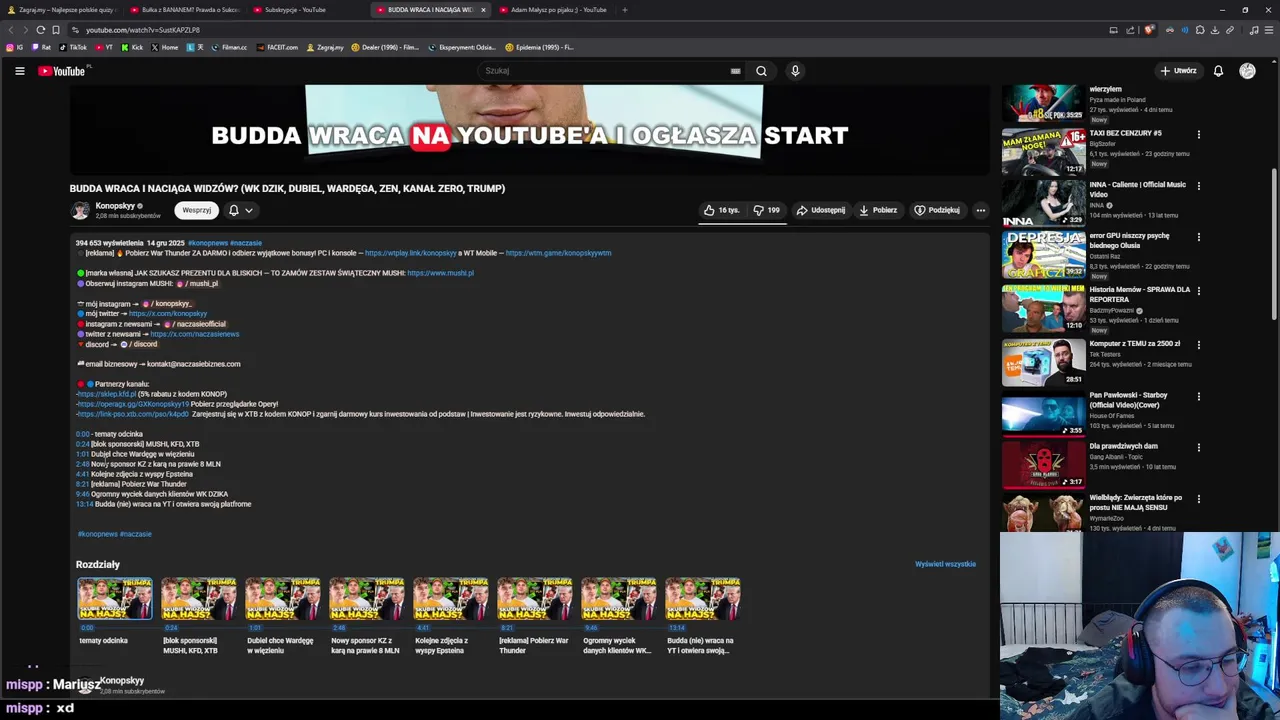Select the Nowy sponsor KZ chapter thumbnail
This screenshot has width=1280, height=720.
coord(367,598)
